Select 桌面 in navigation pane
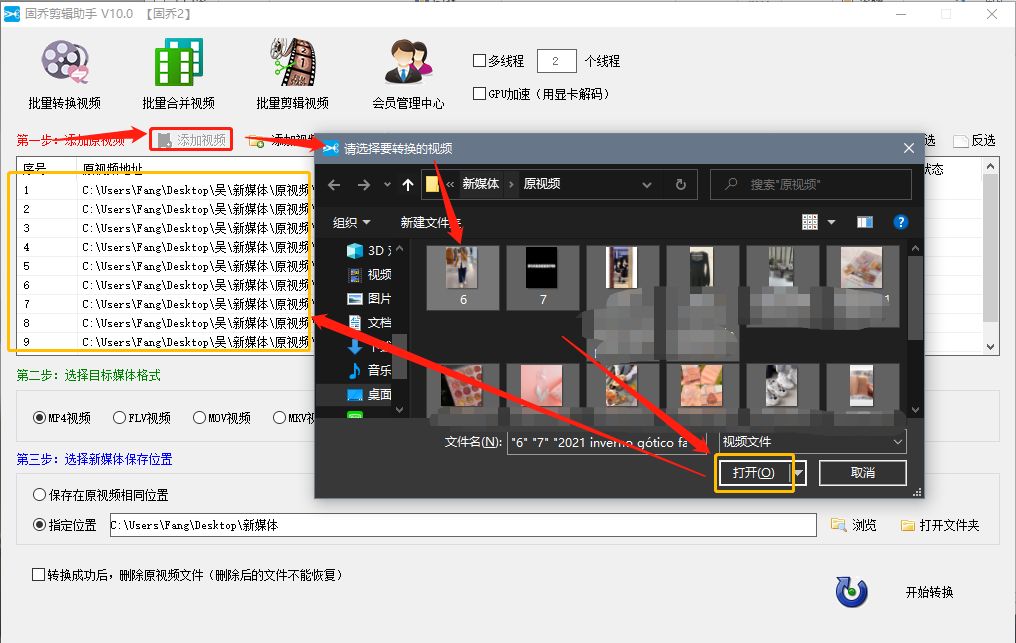Screen dimensions: 1016x643 click(x=369, y=394)
